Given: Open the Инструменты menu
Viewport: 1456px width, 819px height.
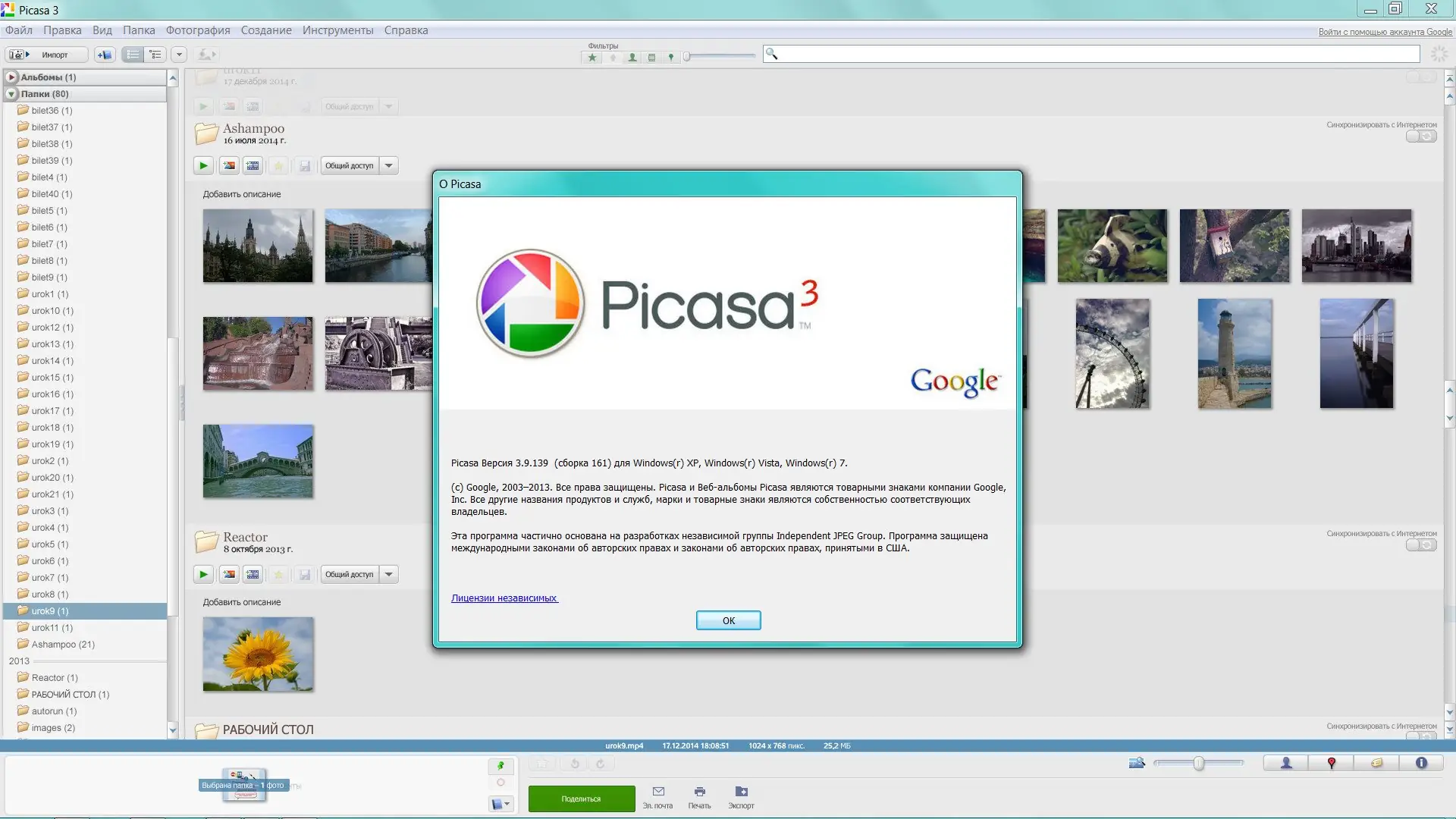Looking at the screenshot, I should (x=337, y=30).
